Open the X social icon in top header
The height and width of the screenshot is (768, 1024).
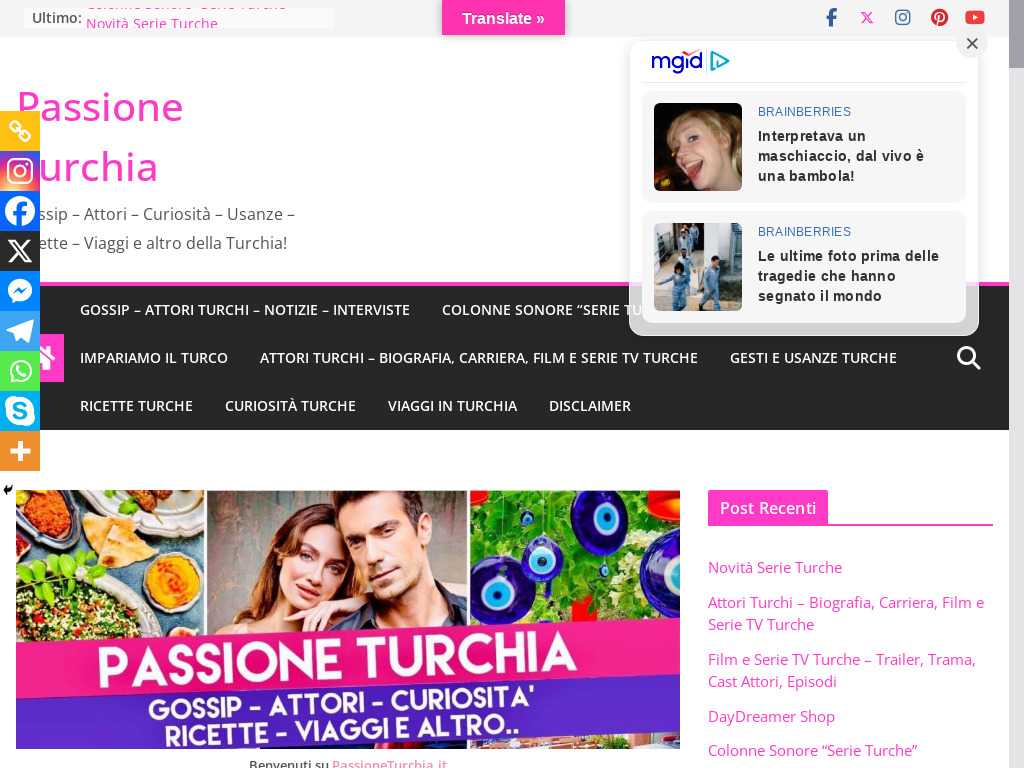point(867,18)
